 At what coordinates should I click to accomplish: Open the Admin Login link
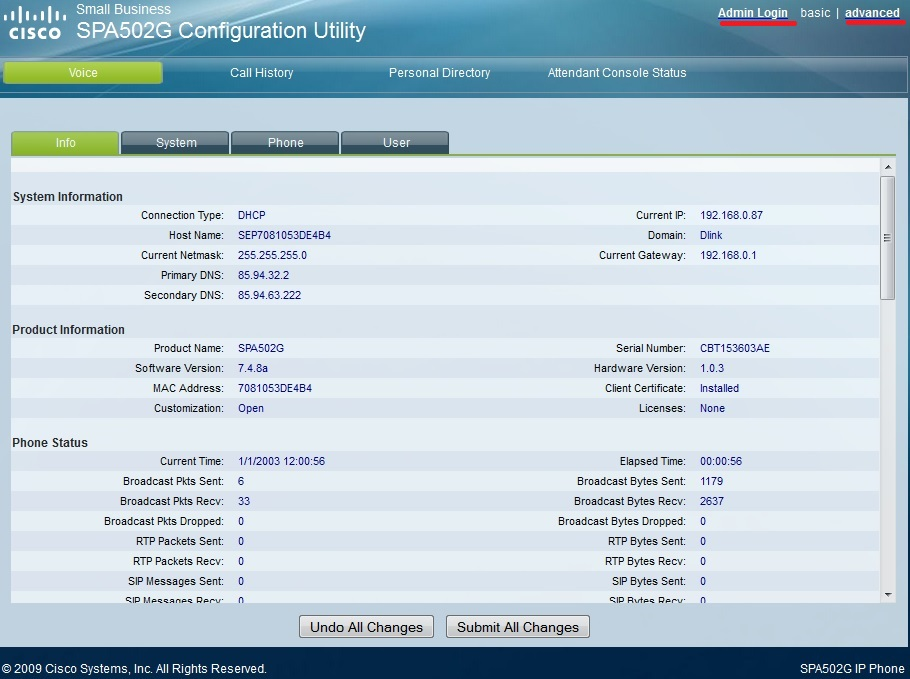(x=752, y=13)
